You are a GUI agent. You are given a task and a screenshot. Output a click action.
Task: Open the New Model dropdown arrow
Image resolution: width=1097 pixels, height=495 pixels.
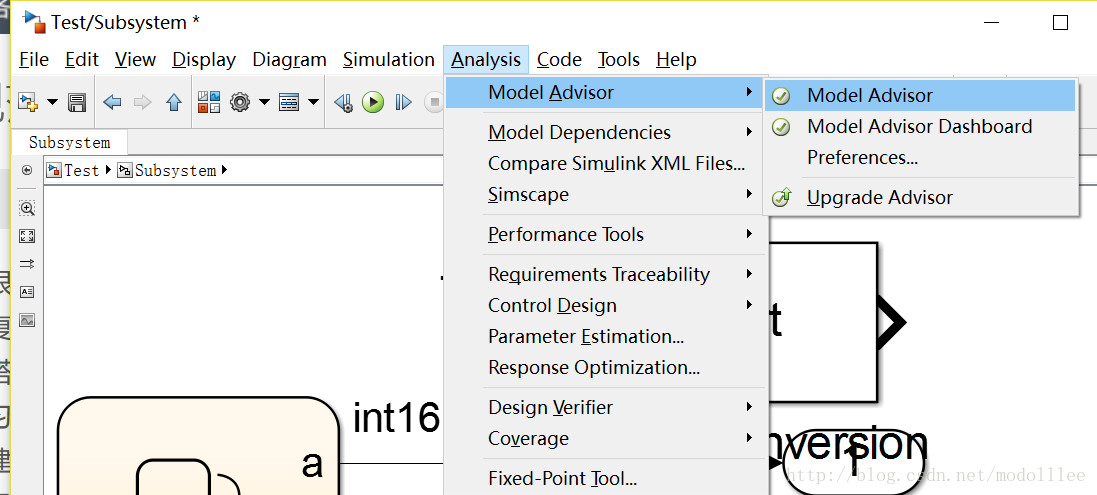coord(52,102)
